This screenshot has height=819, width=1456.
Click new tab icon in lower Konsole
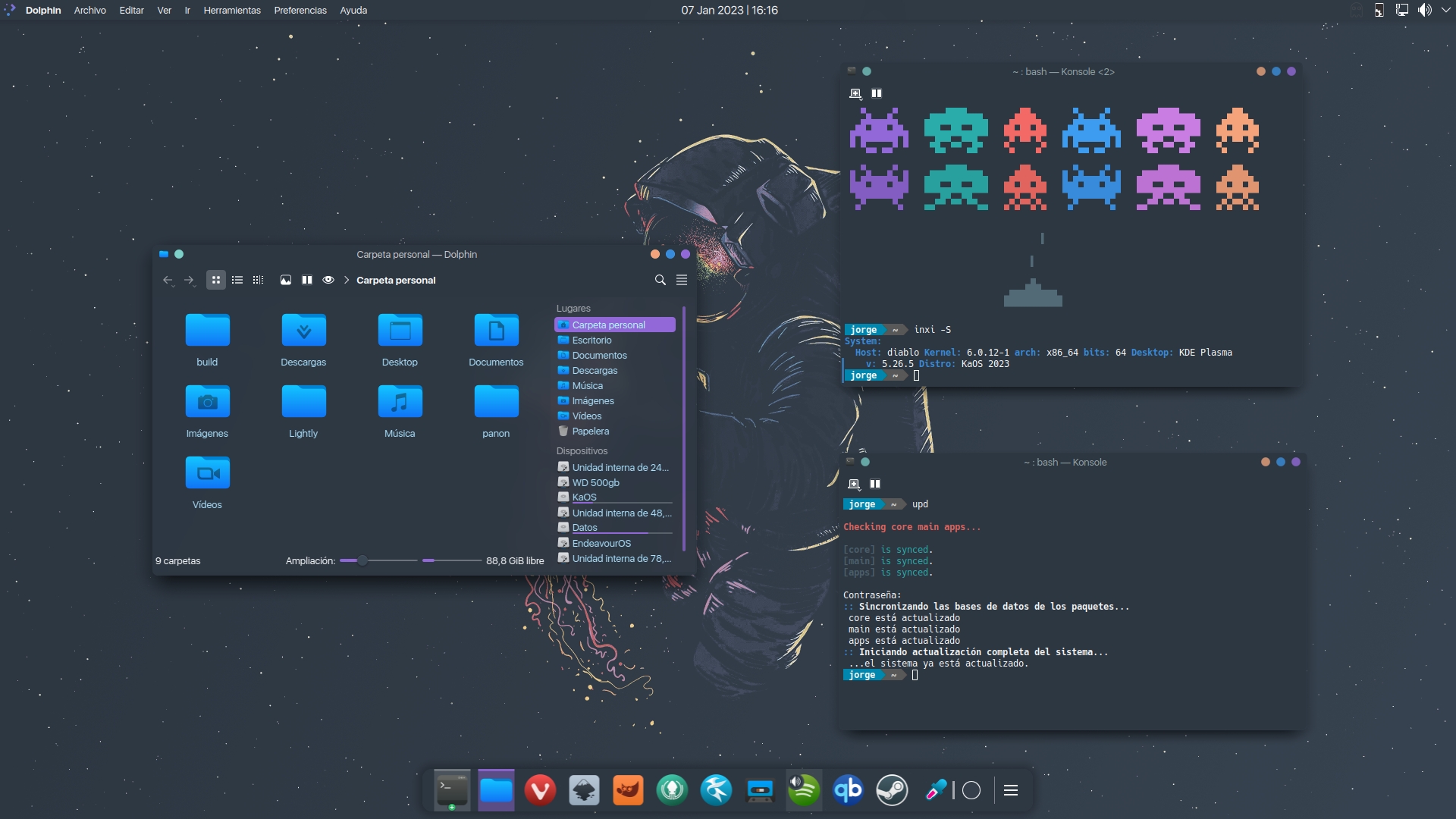click(x=854, y=484)
